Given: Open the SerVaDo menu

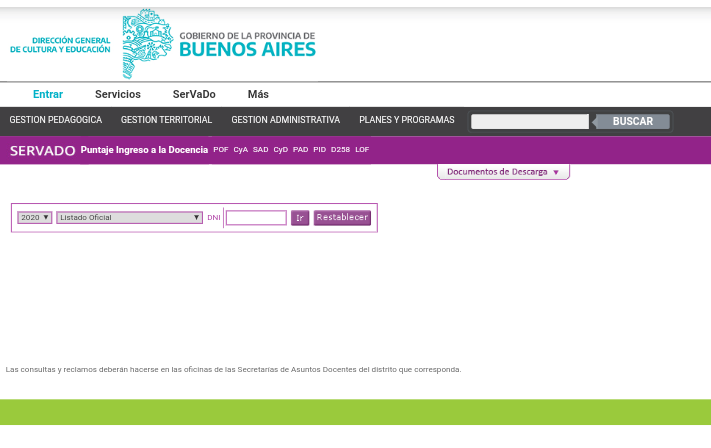Looking at the screenshot, I should coord(194,94).
